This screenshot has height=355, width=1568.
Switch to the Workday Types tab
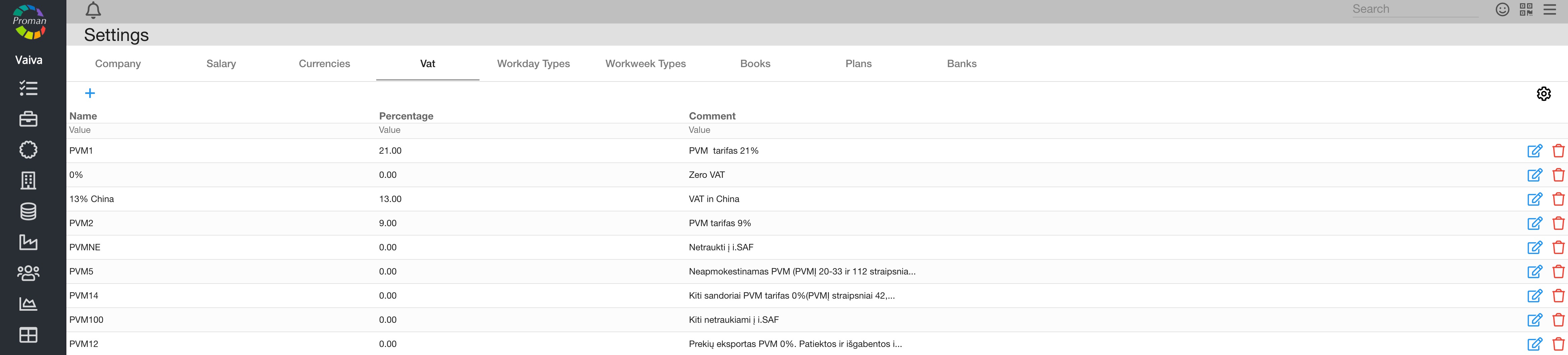[x=533, y=64]
